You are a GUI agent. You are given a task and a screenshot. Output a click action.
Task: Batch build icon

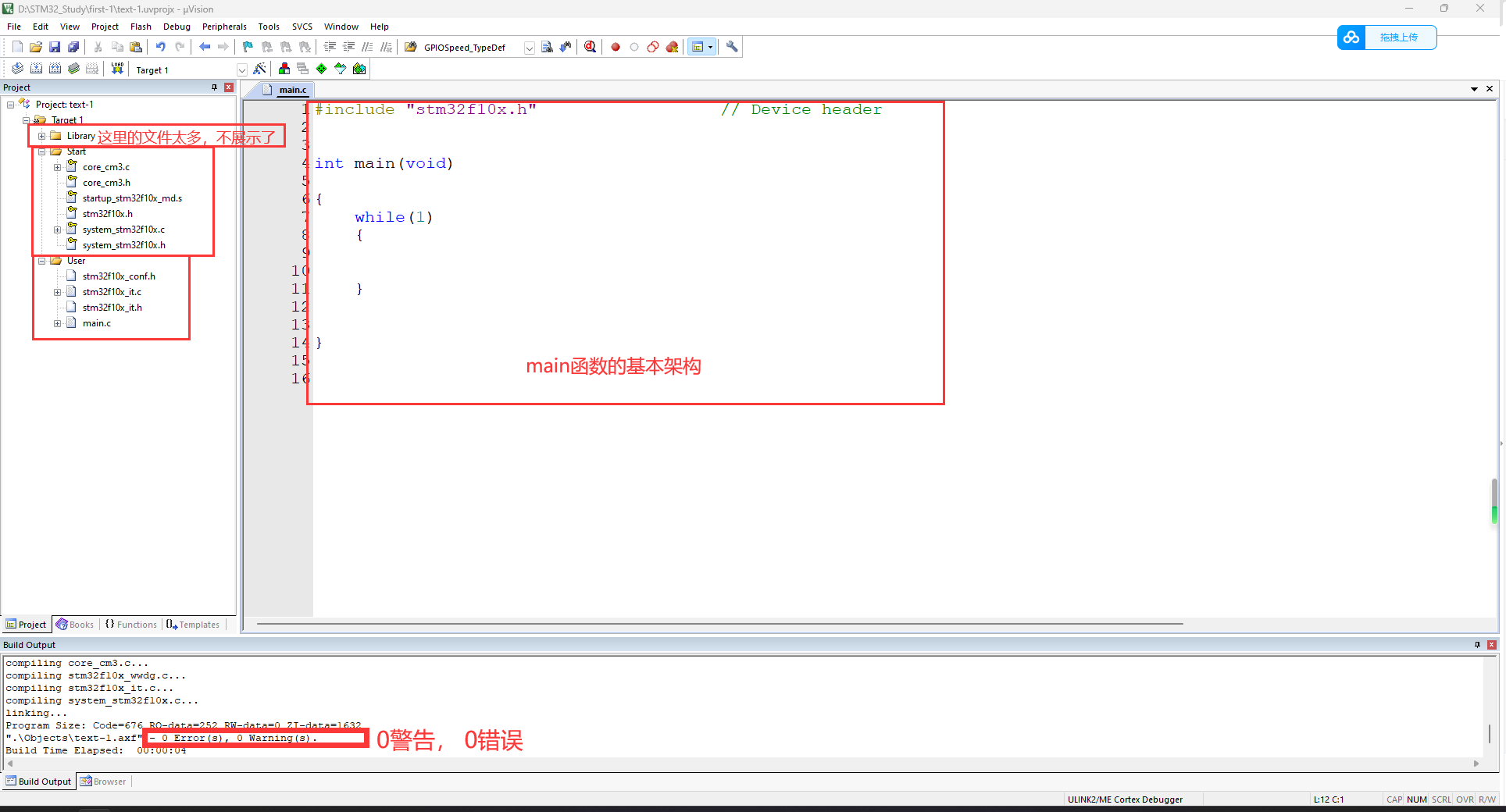73,69
